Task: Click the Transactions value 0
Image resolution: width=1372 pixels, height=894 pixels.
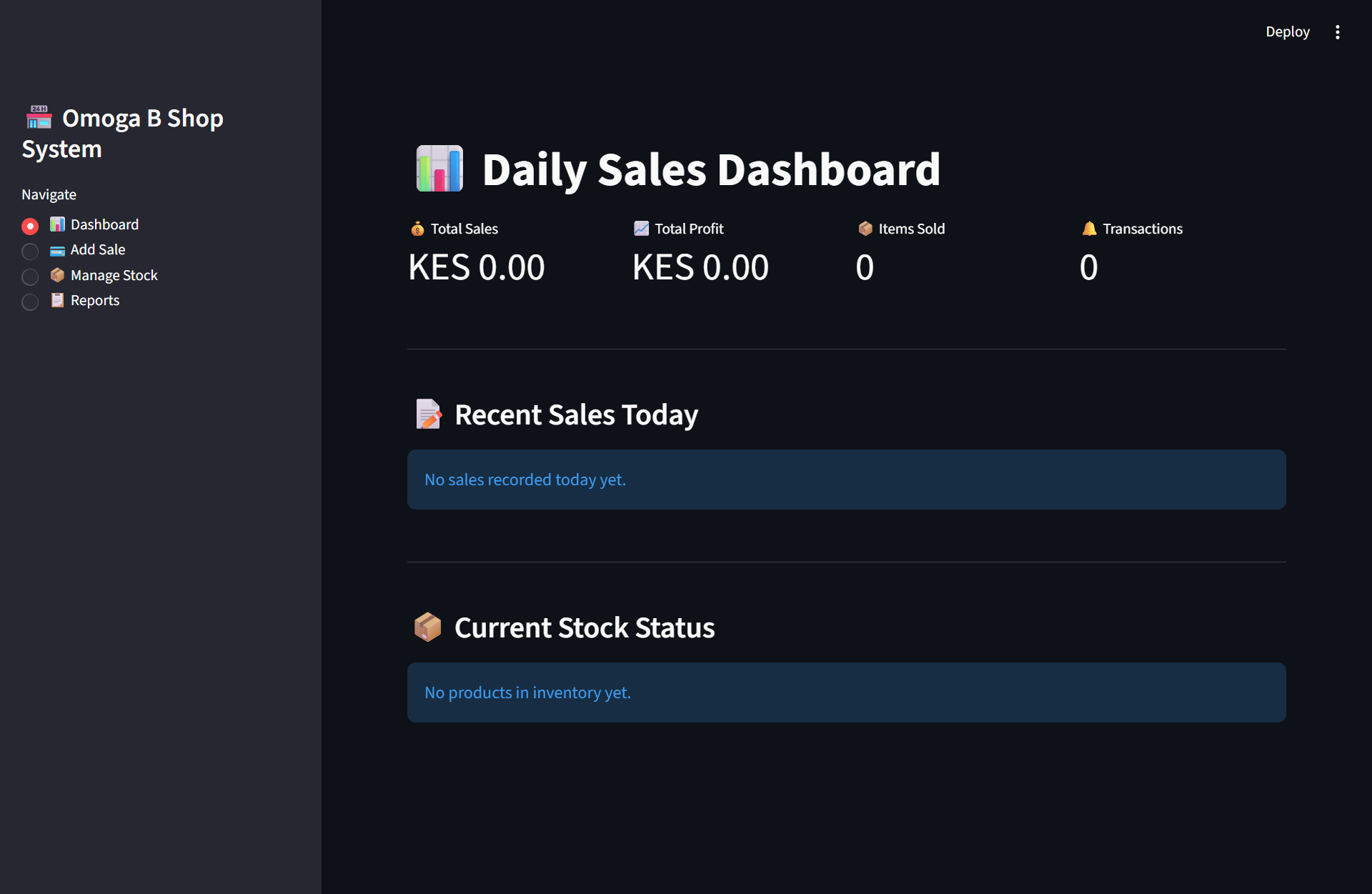Action: [x=1088, y=267]
